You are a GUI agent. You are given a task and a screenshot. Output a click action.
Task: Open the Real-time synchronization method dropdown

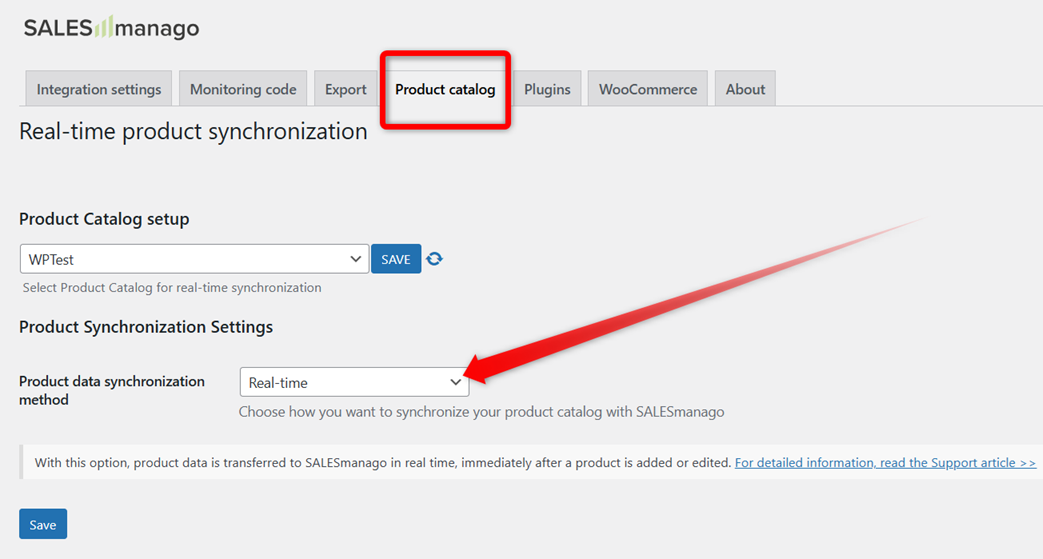(355, 382)
